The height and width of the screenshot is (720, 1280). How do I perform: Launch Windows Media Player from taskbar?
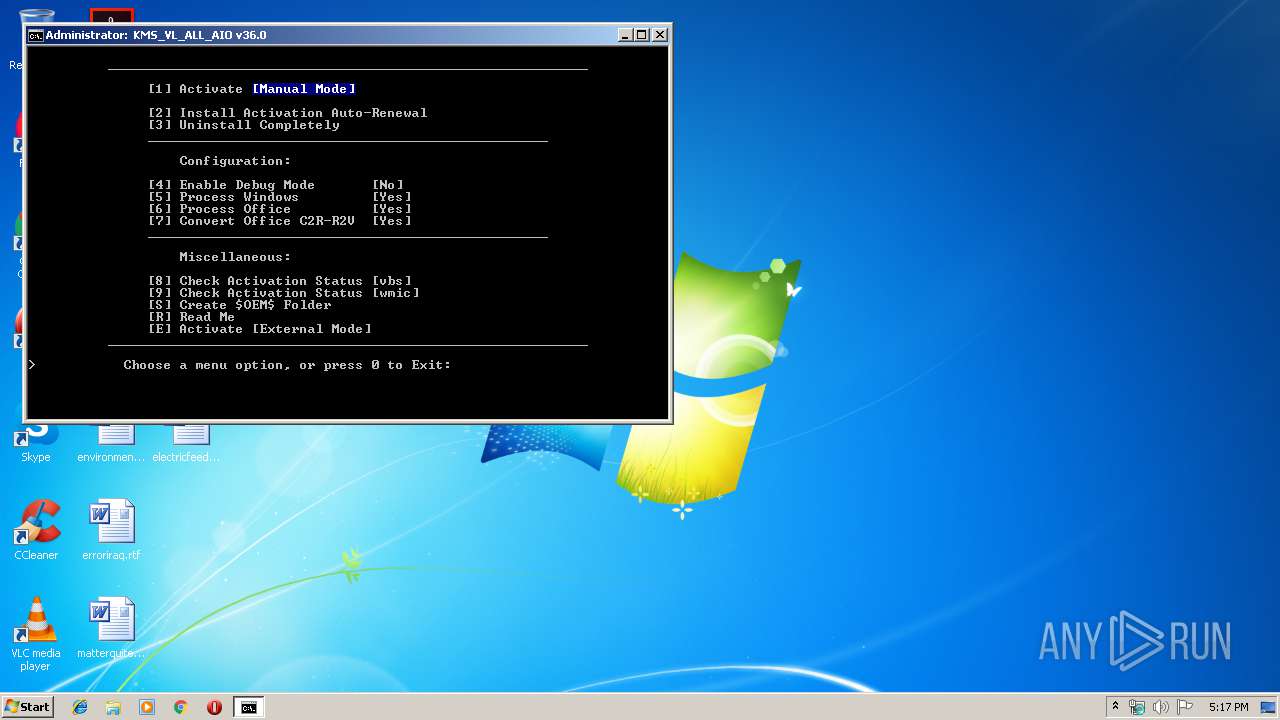pos(147,707)
